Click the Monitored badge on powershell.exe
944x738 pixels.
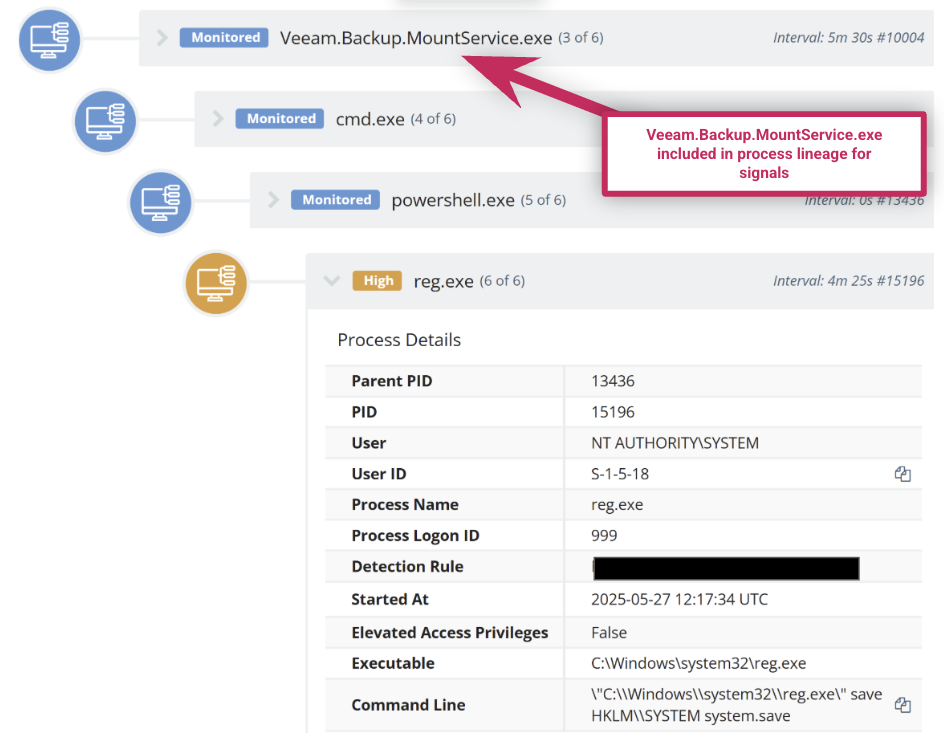(x=335, y=200)
